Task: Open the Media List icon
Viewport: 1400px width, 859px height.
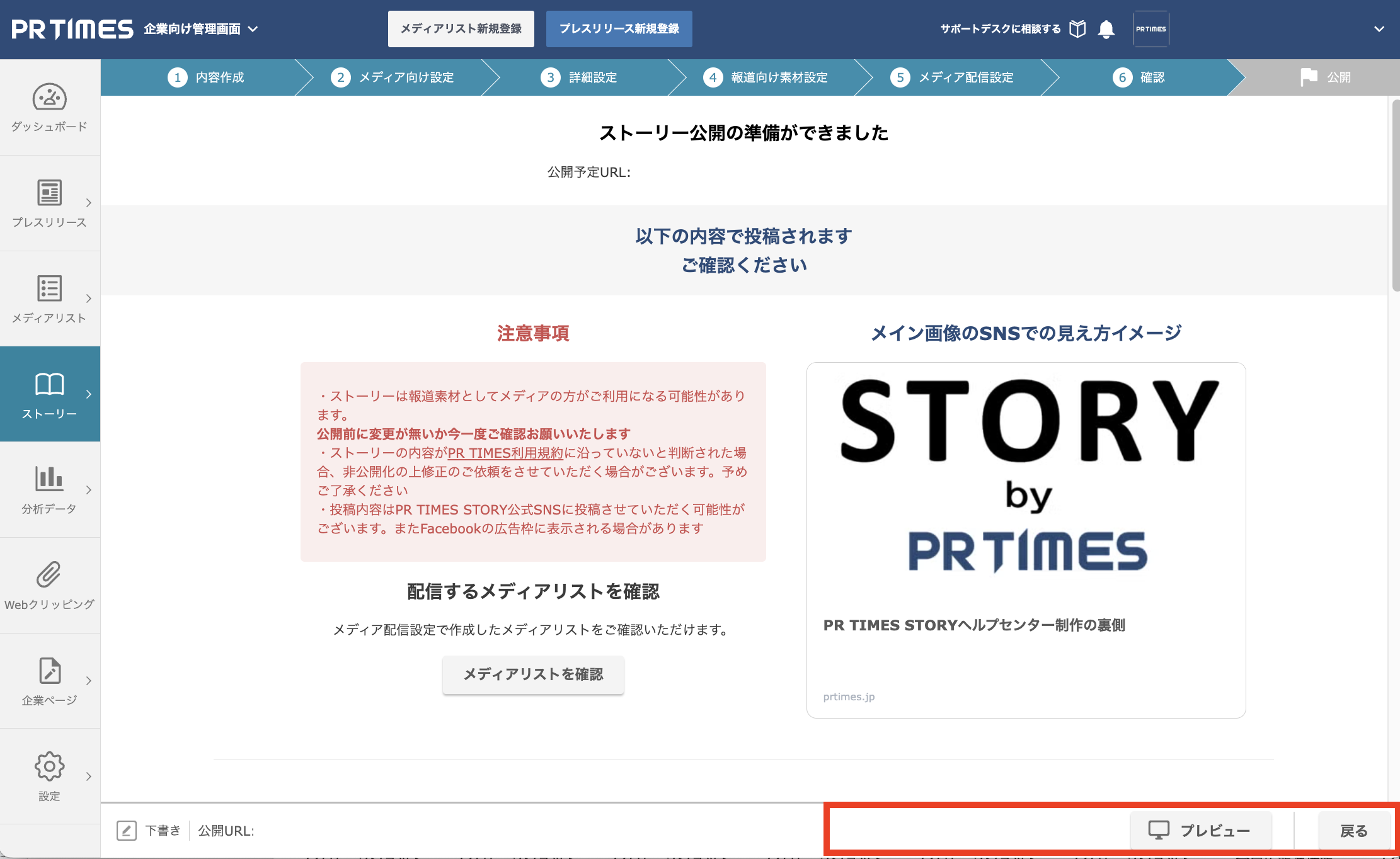Action: click(x=49, y=288)
